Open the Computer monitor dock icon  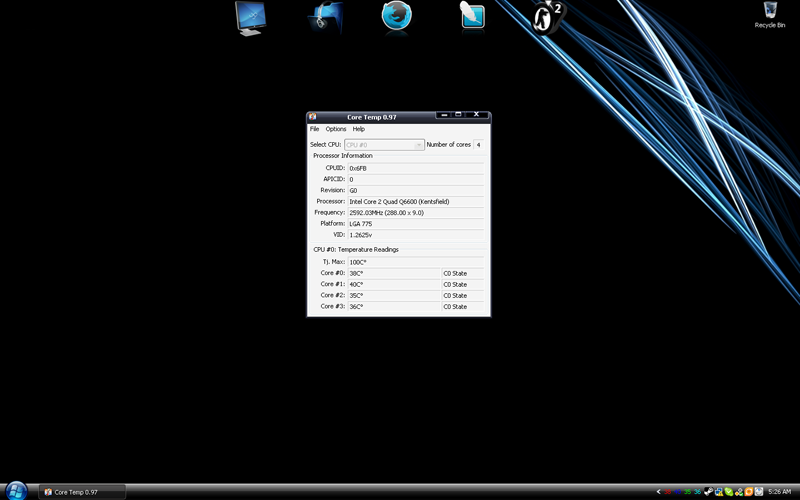pos(250,17)
